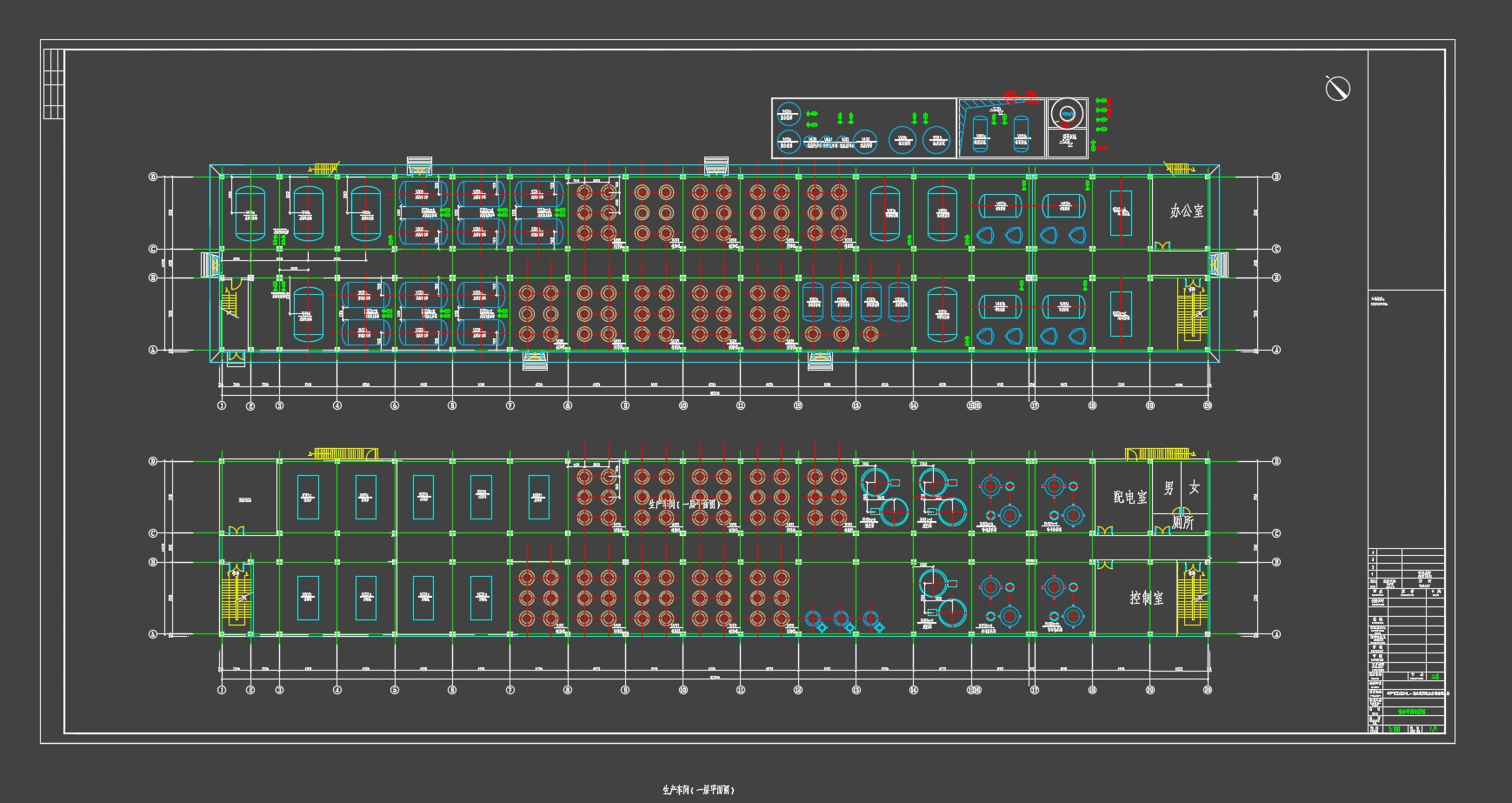Select the green 1:100 scale text in title block

pyautogui.click(x=1395, y=729)
